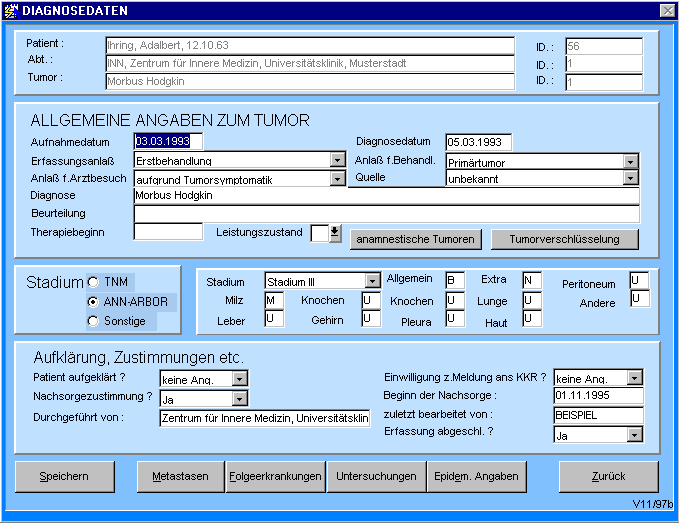Expand the Anlaß f.Arztbesuch combo box
Image resolution: width=679 pixels, height=523 pixels.
point(337,179)
